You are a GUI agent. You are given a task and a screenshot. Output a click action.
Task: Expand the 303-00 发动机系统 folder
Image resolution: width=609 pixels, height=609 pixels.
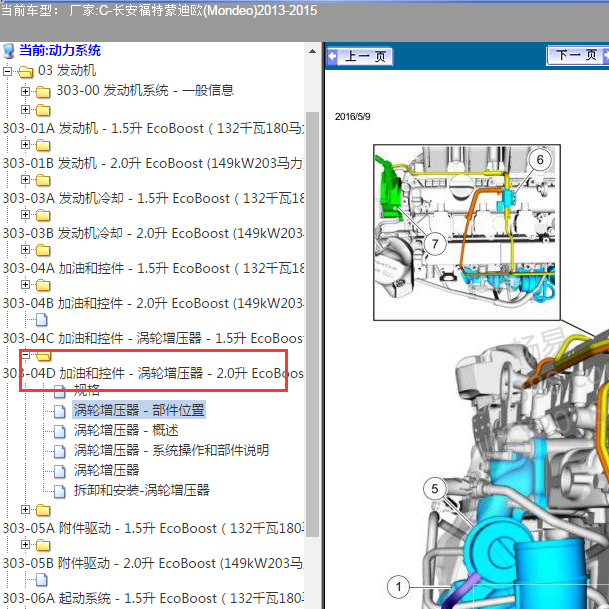coord(26,91)
